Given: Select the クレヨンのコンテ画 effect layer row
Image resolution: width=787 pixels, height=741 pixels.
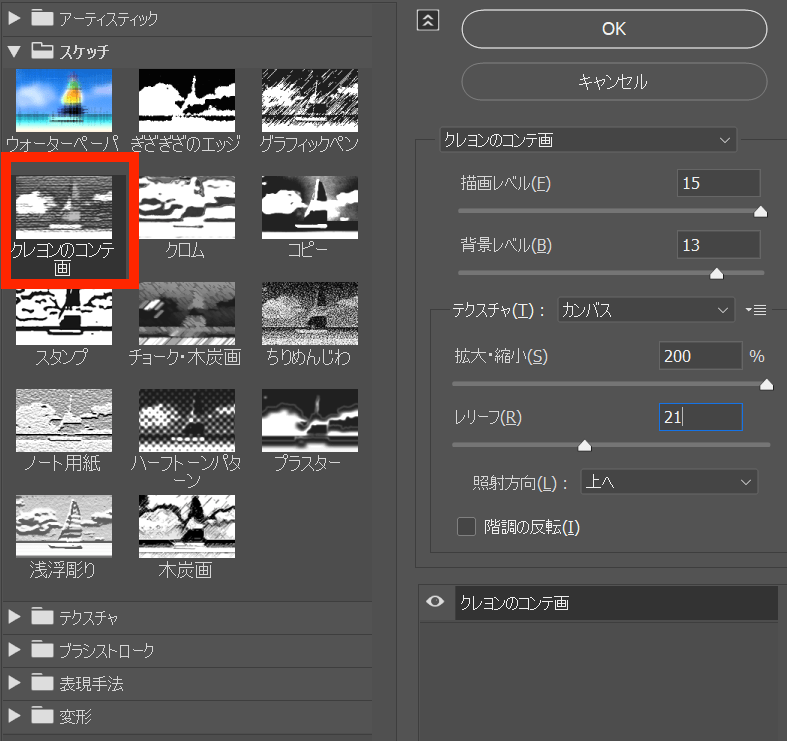Looking at the screenshot, I should 616,602.
